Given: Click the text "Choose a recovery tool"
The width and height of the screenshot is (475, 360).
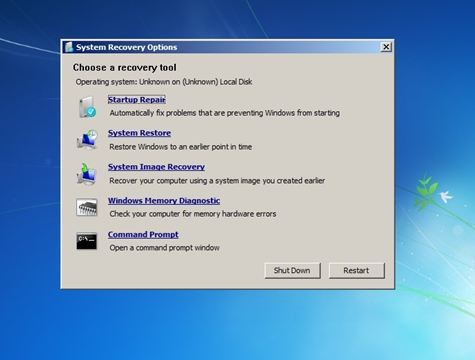Looking at the screenshot, I should coord(125,68).
